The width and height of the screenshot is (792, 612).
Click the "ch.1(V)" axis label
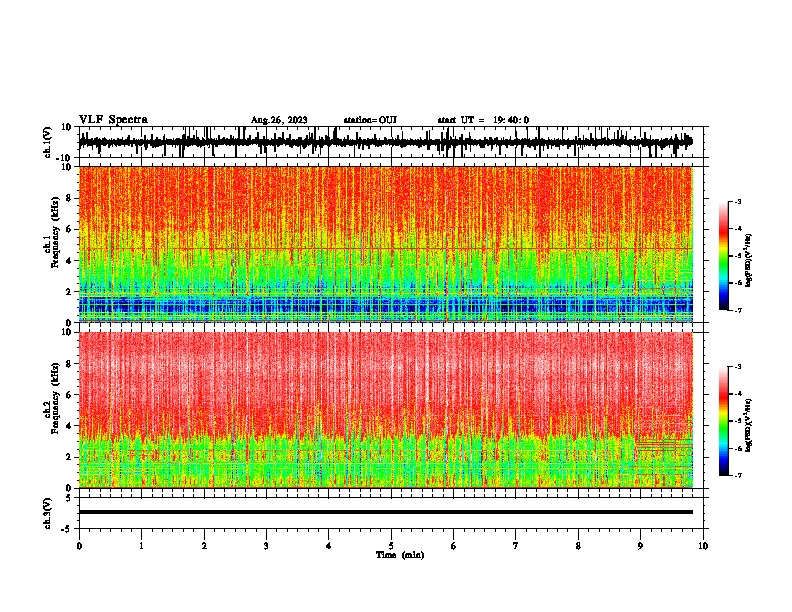click(48, 142)
